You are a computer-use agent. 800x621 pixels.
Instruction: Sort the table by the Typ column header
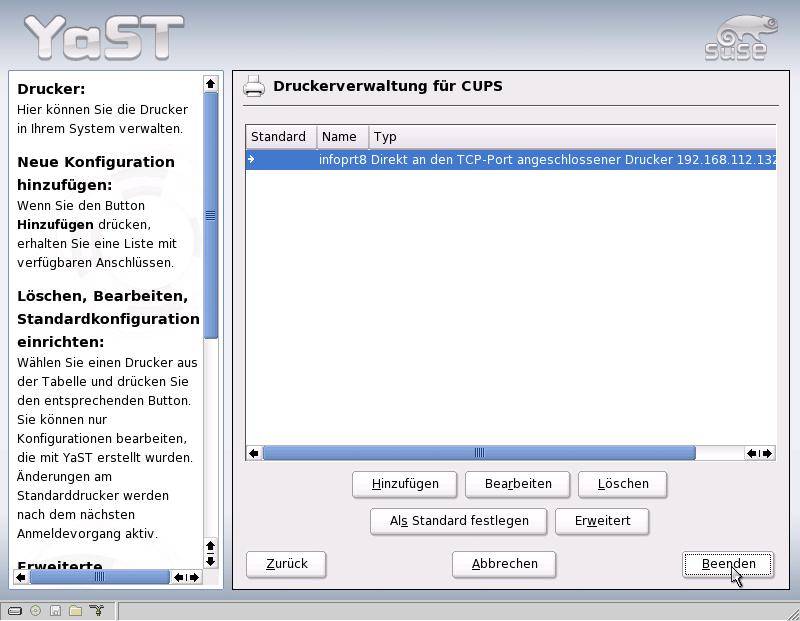[572, 137]
